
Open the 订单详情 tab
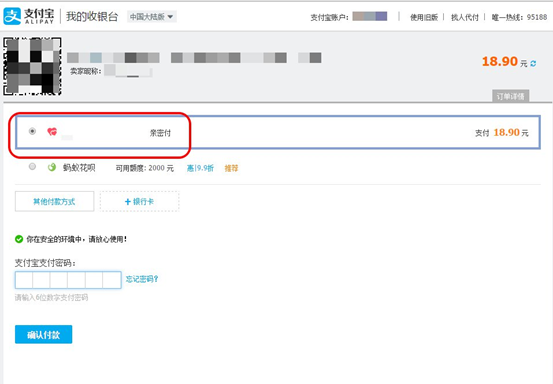tap(510, 96)
